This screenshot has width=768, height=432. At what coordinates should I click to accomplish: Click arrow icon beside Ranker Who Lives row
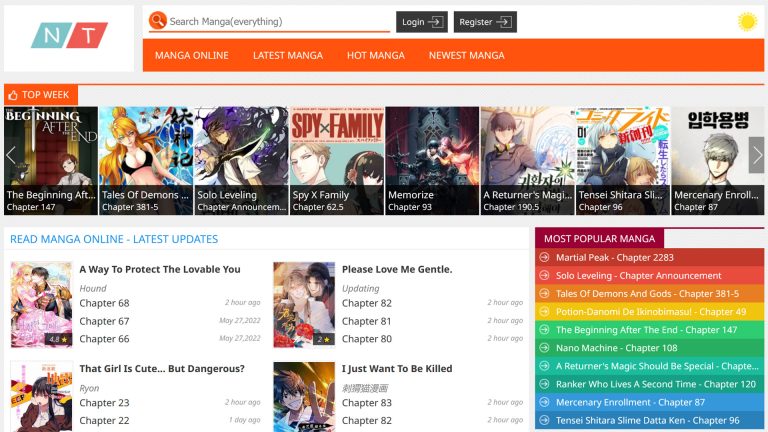(544, 384)
